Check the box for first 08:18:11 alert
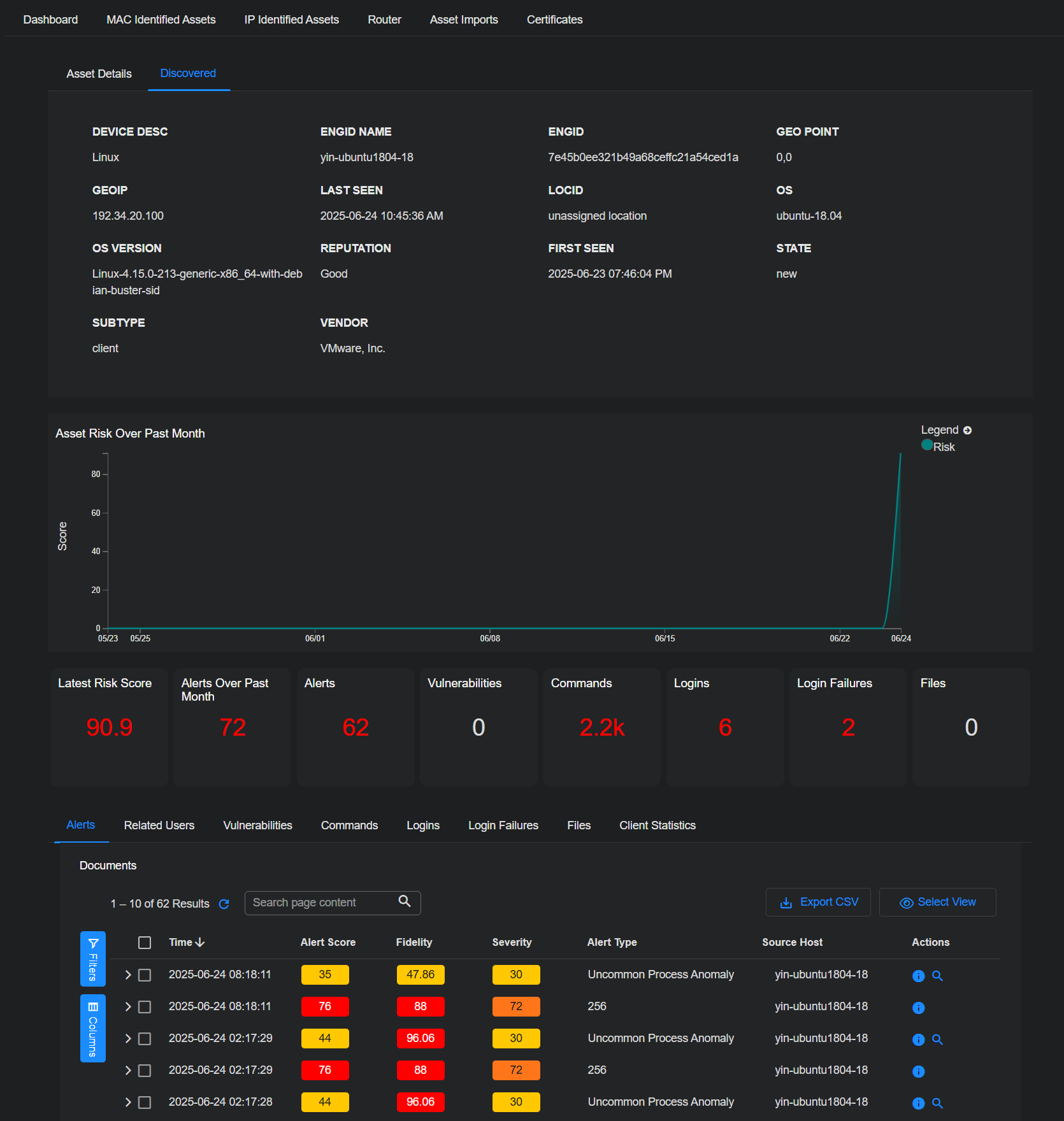Screen dimensions: 1064x1121 click(145, 975)
